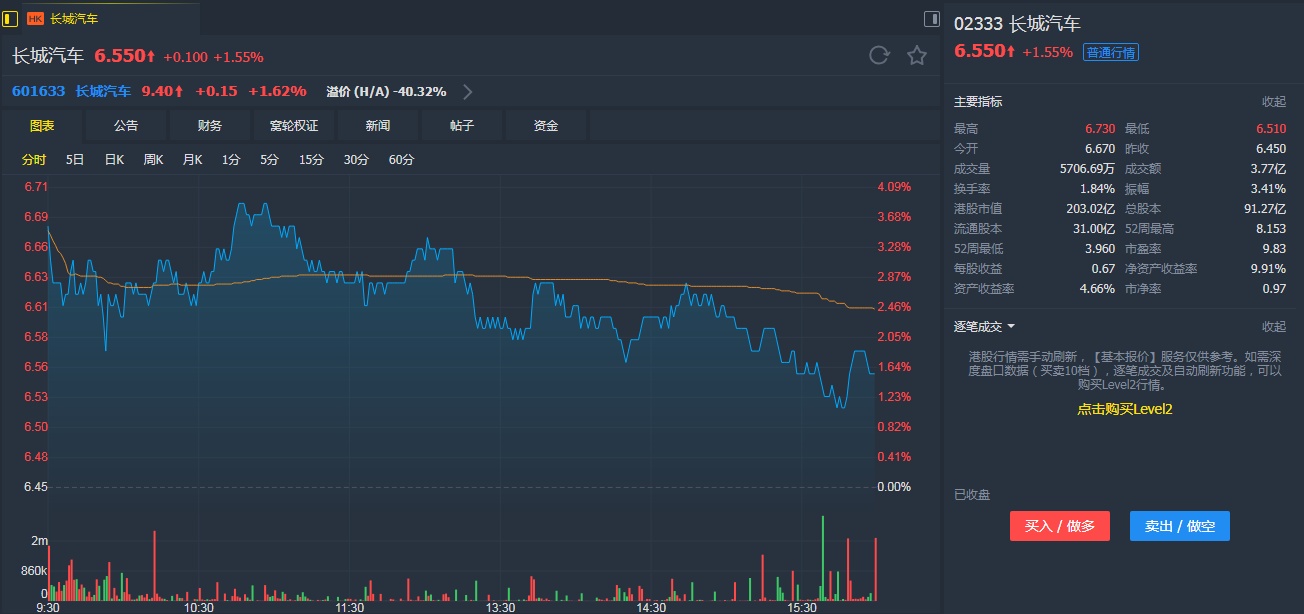Click the orange HK market badge
Screen dimensions: 1304x614
35,19
